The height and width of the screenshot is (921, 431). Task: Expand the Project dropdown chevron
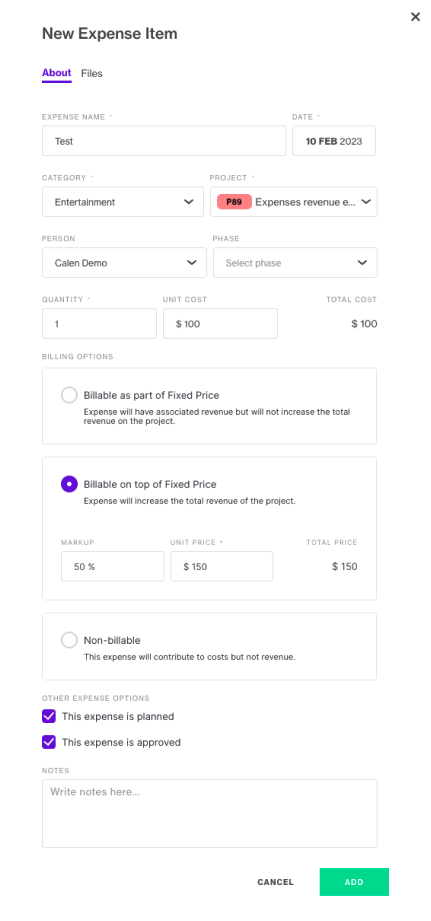[x=366, y=202]
